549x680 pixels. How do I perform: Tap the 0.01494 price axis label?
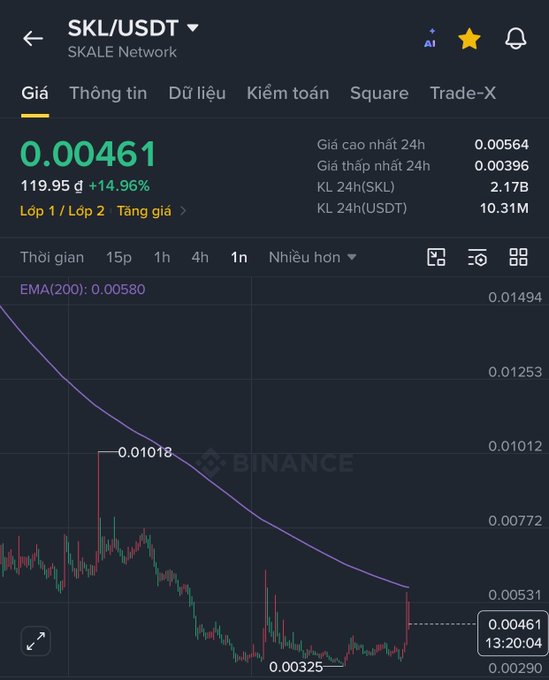(x=515, y=298)
